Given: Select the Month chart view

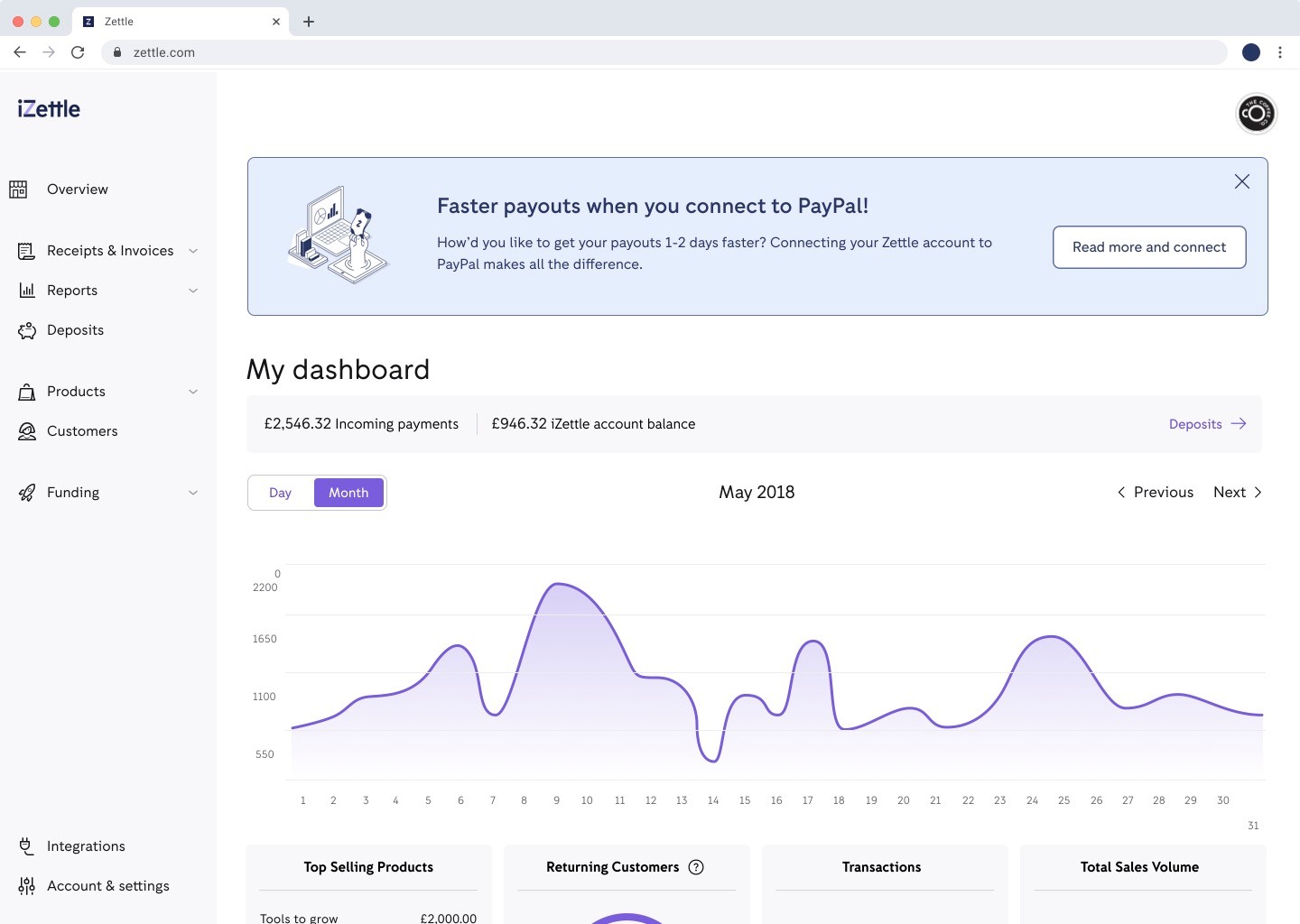Looking at the screenshot, I should click(348, 493).
